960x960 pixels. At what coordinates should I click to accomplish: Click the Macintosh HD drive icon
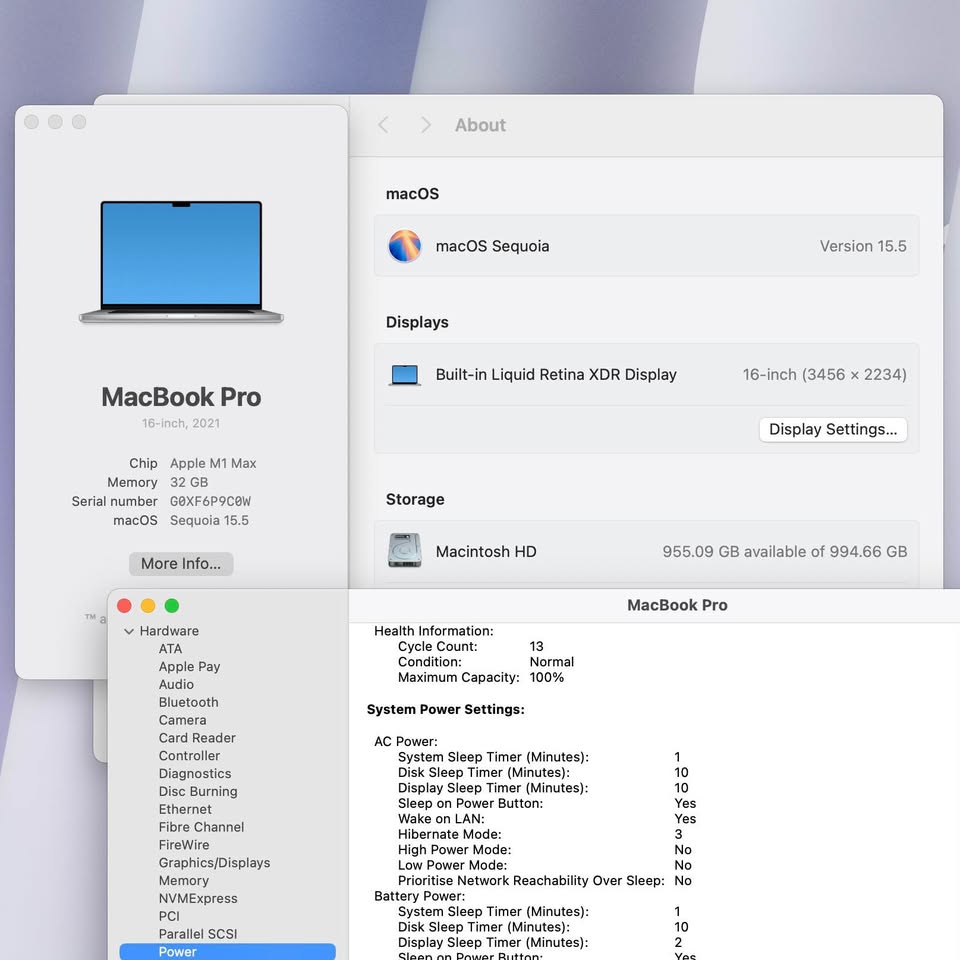[x=405, y=550]
